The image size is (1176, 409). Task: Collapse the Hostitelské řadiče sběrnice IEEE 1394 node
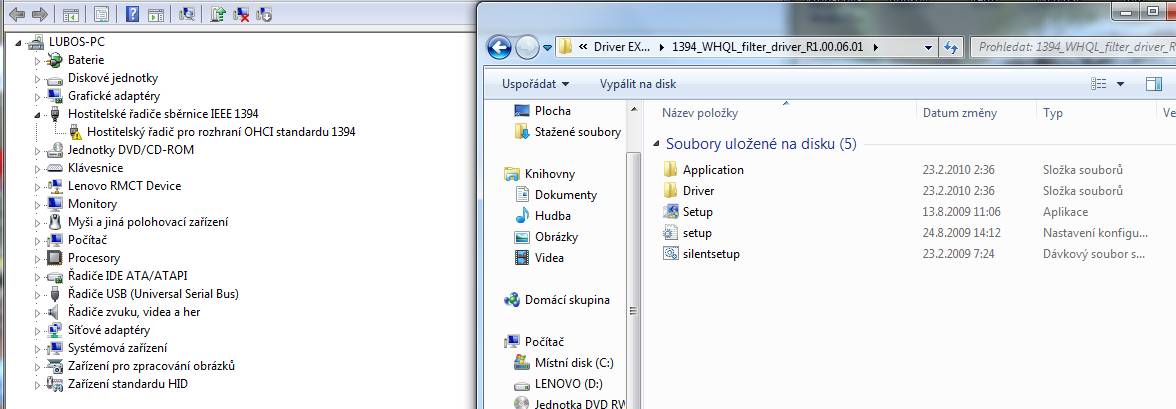point(39,114)
